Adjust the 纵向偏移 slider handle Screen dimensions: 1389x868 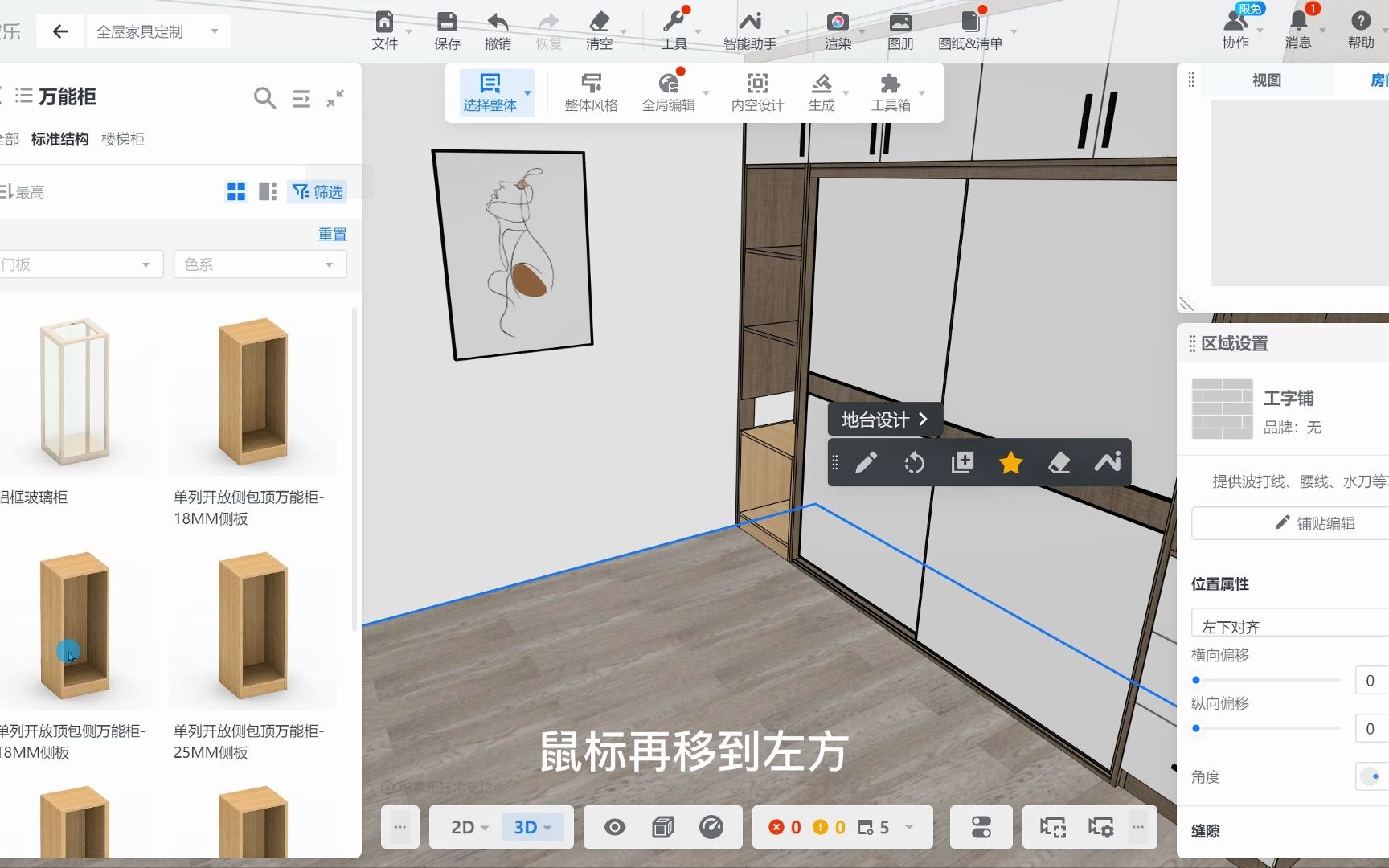[1196, 728]
